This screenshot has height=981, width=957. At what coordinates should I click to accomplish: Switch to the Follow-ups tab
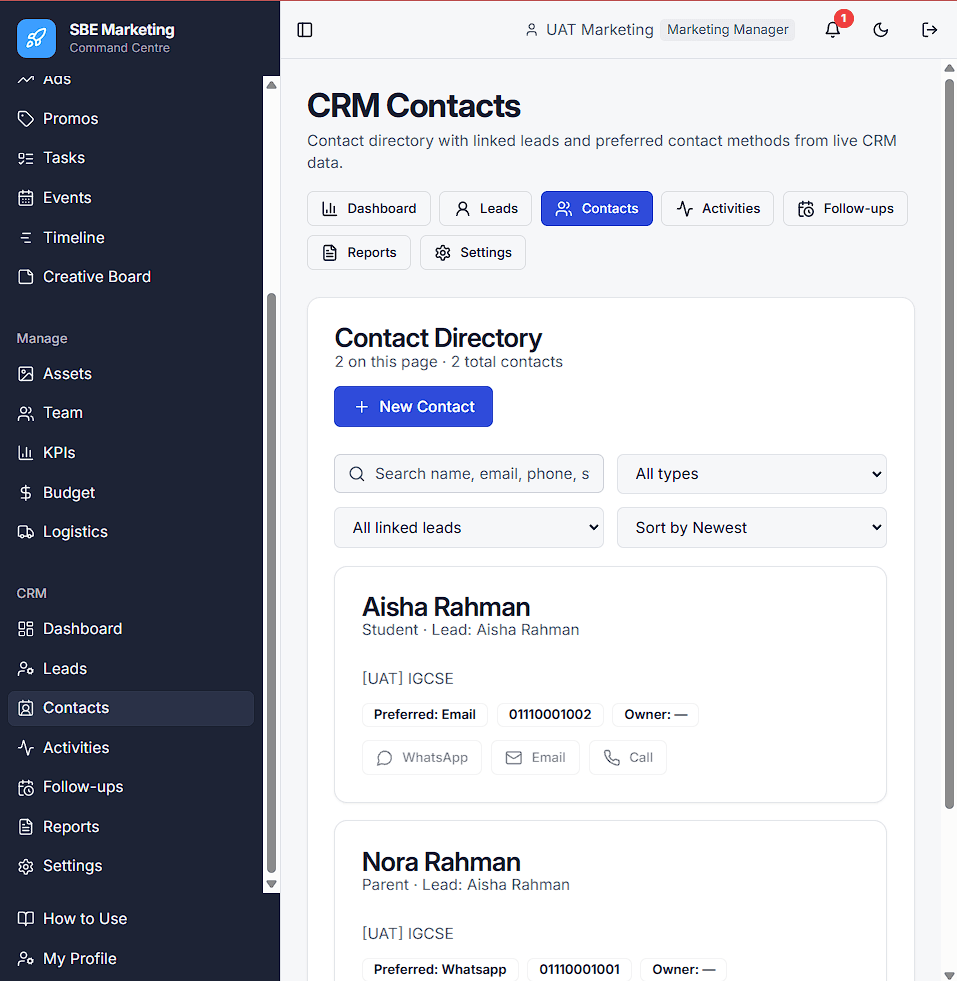tap(845, 208)
